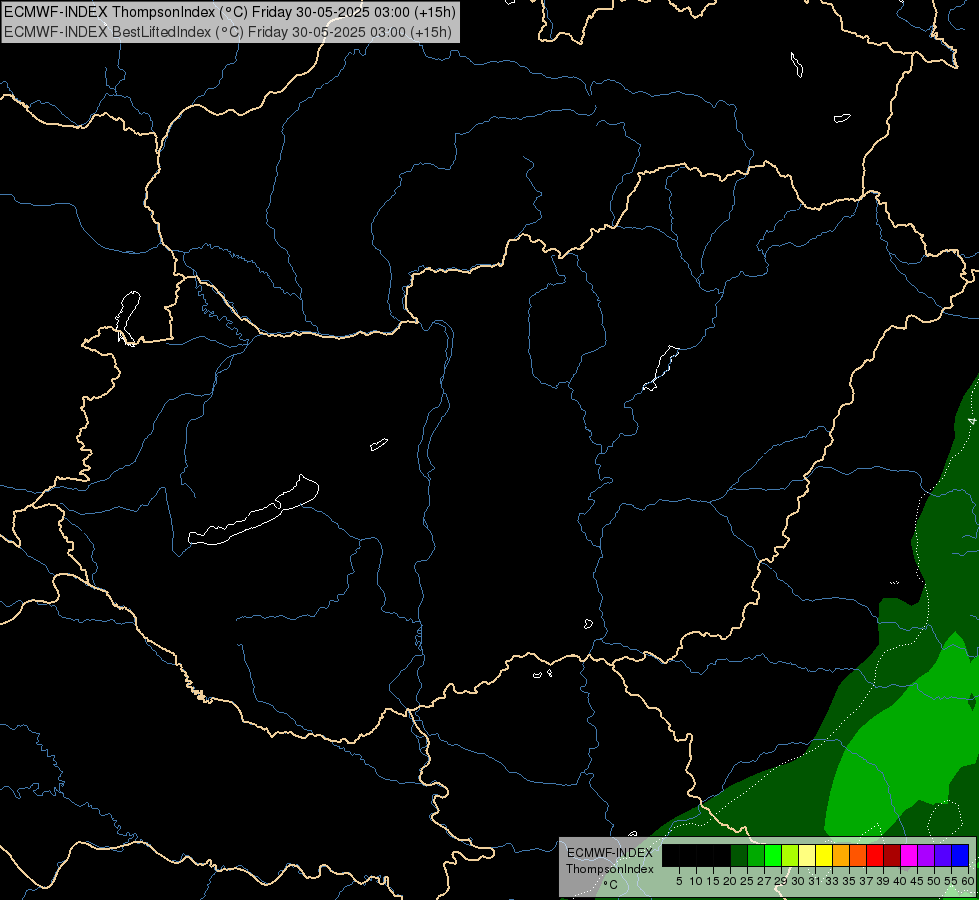Click the ECMWF-INDEX BestLiftedIndex title line
Screen dimensions: 979x900
[x=228, y=32]
